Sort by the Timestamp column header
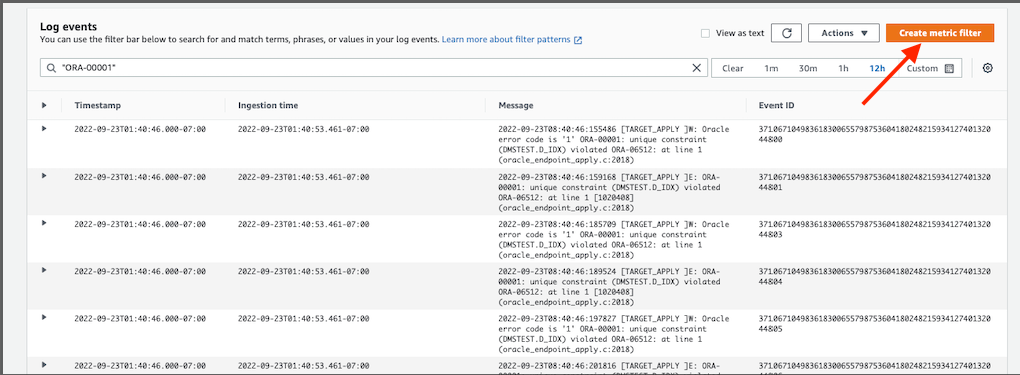This screenshot has height=375, width=1020. pos(98,105)
